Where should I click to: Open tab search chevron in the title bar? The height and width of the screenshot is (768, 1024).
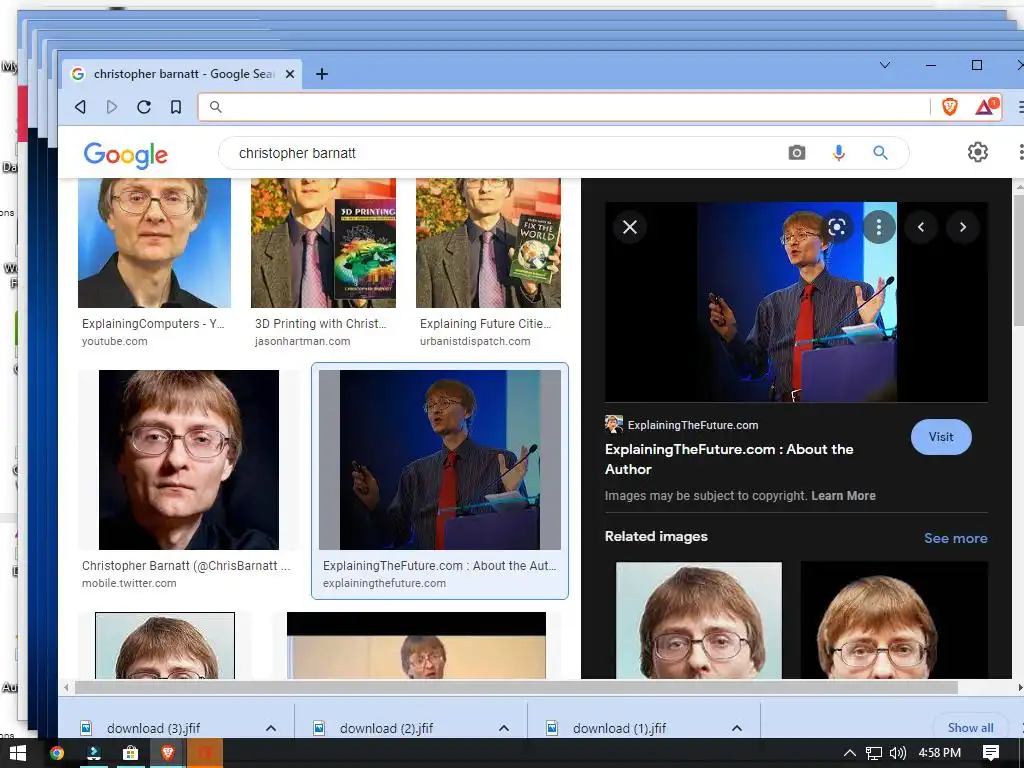[x=885, y=65]
